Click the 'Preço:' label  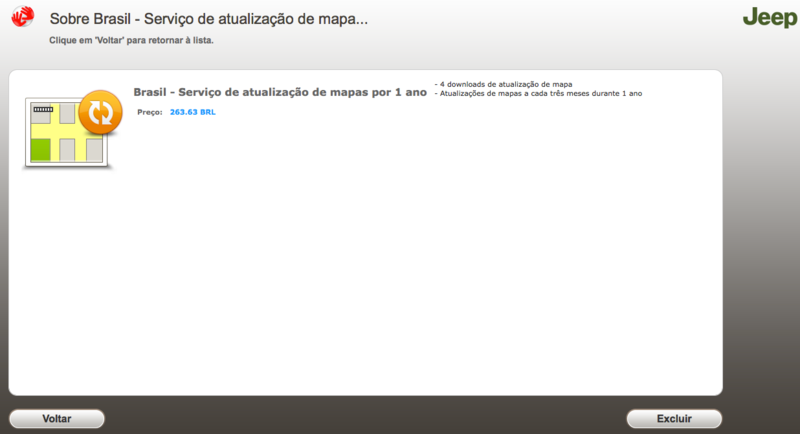(149, 112)
